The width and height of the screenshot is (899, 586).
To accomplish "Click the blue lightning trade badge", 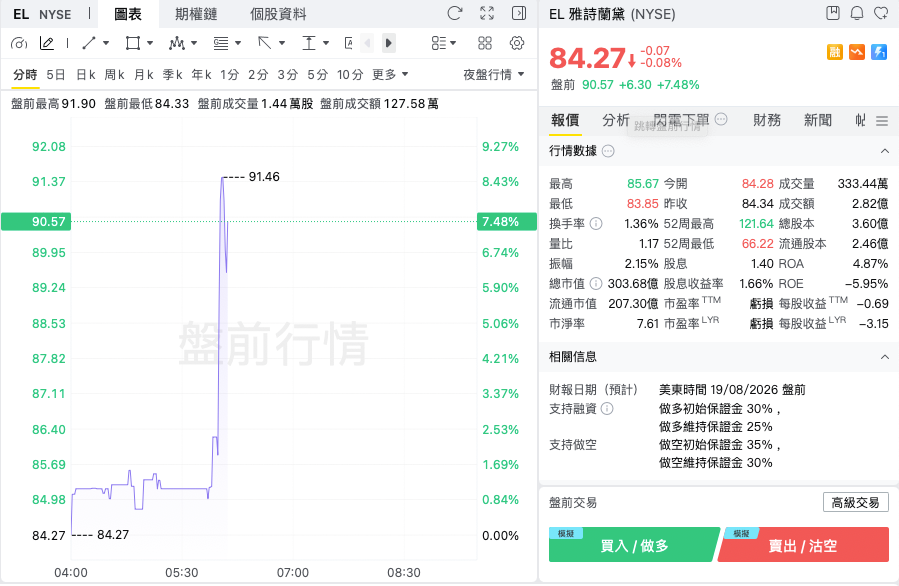I will pos(879,52).
